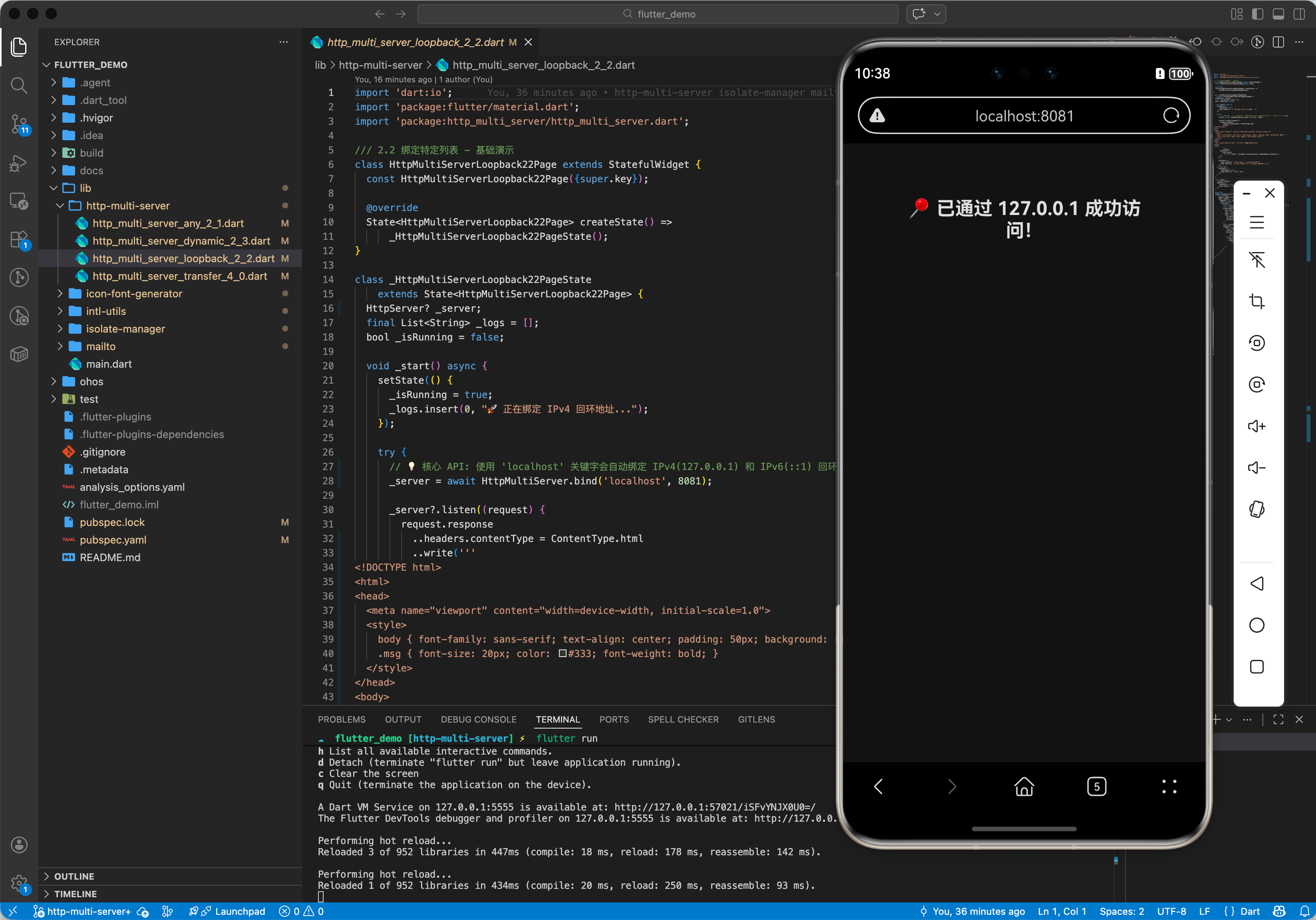Expand the OUTLINE section
1316x920 pixels.
74,876
